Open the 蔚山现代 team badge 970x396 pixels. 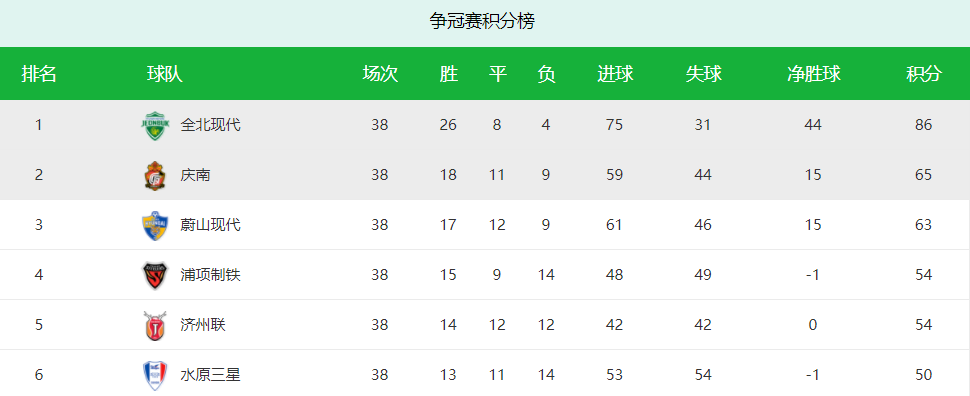(x=155, y=225)
